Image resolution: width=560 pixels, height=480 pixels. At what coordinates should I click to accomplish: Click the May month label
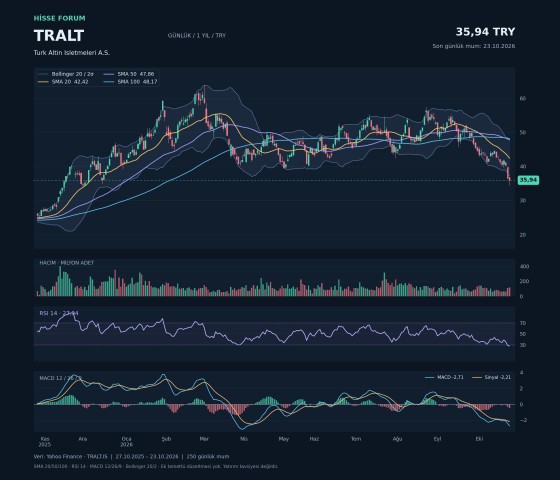tap(284, 439)
